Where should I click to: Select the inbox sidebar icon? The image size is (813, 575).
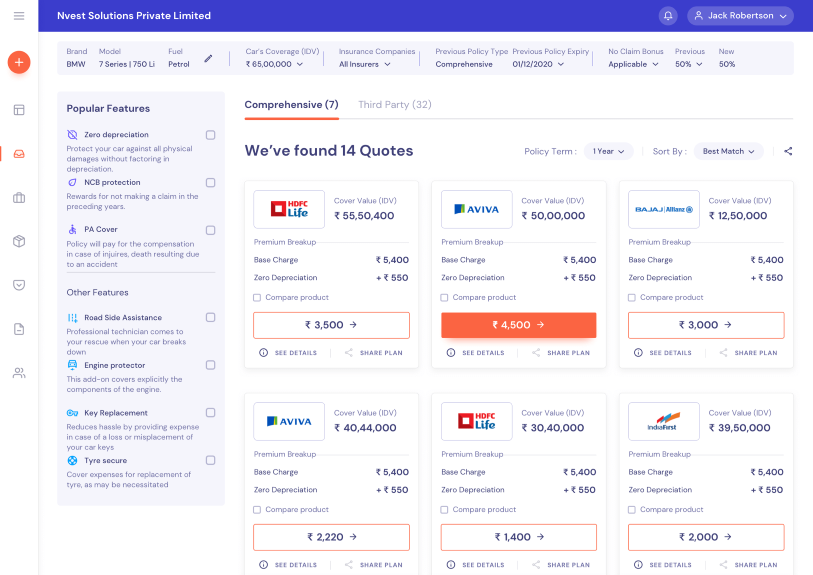[19, 154]
